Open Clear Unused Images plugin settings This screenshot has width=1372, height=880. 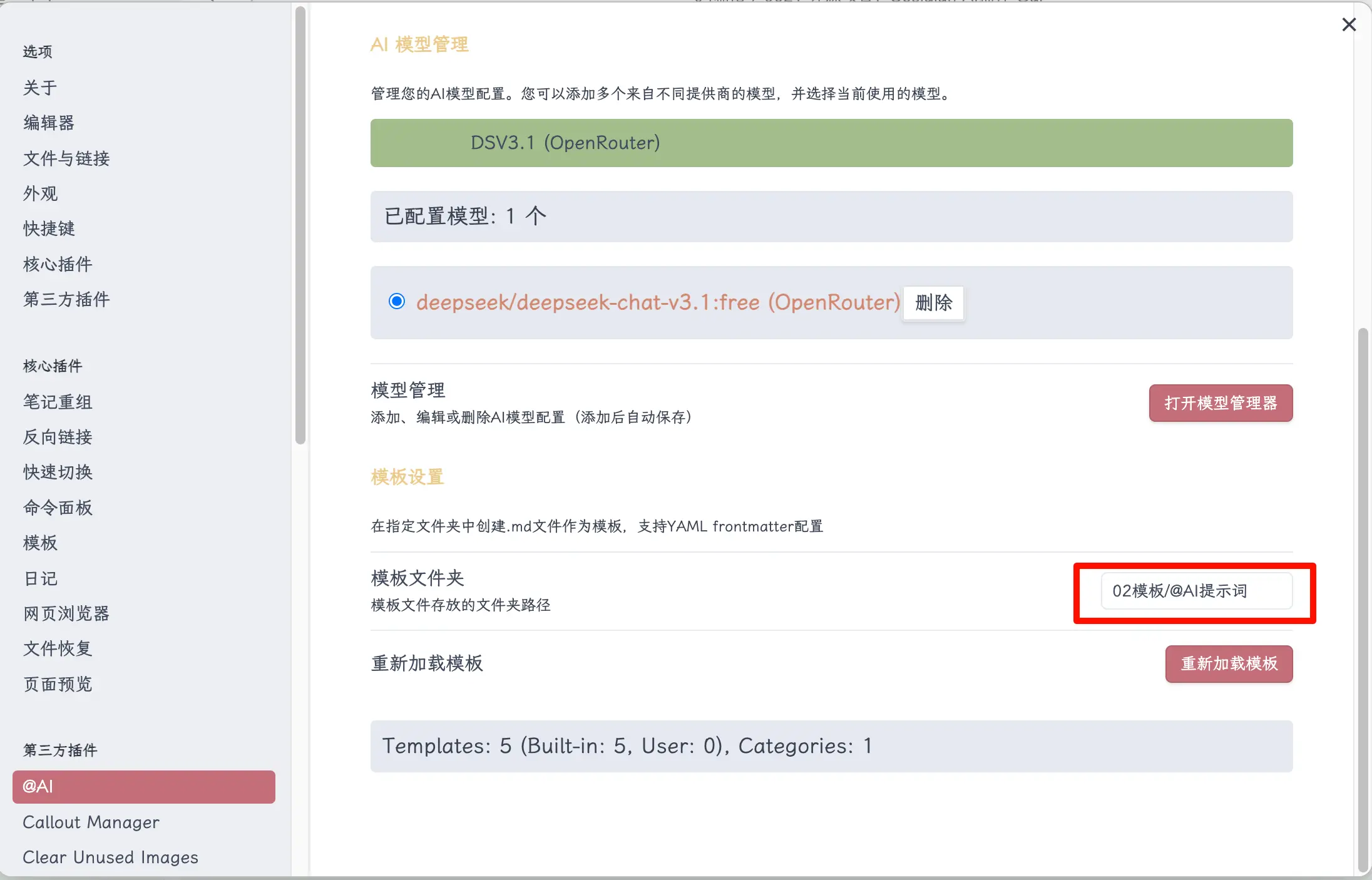(110, 857)
